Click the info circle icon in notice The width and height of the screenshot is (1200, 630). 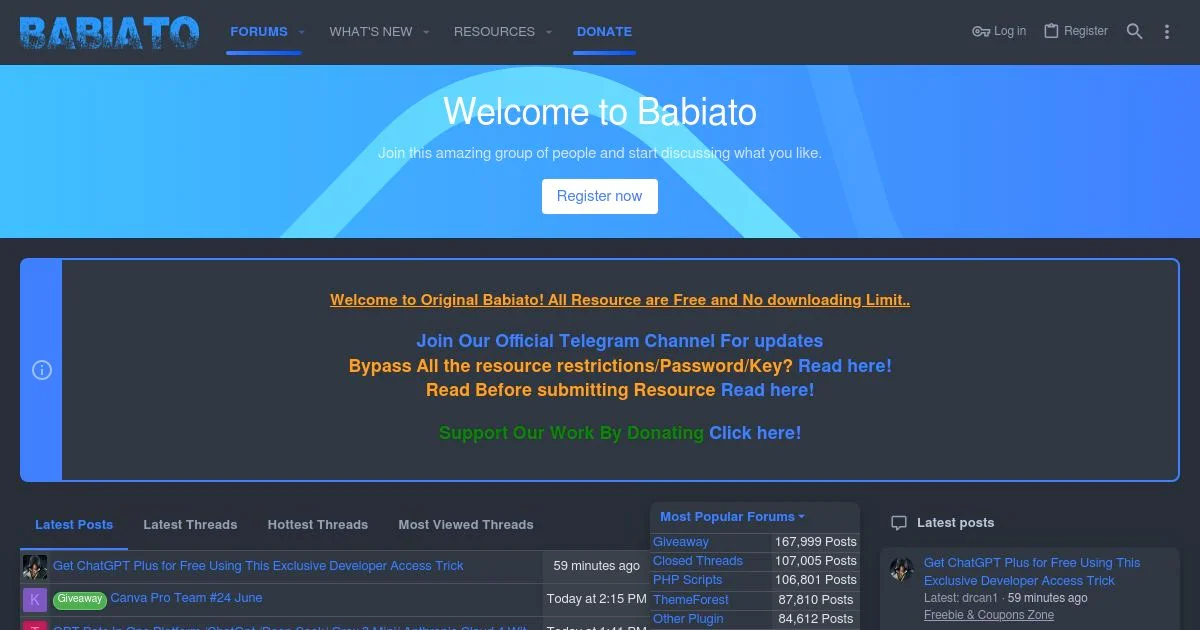42,370
